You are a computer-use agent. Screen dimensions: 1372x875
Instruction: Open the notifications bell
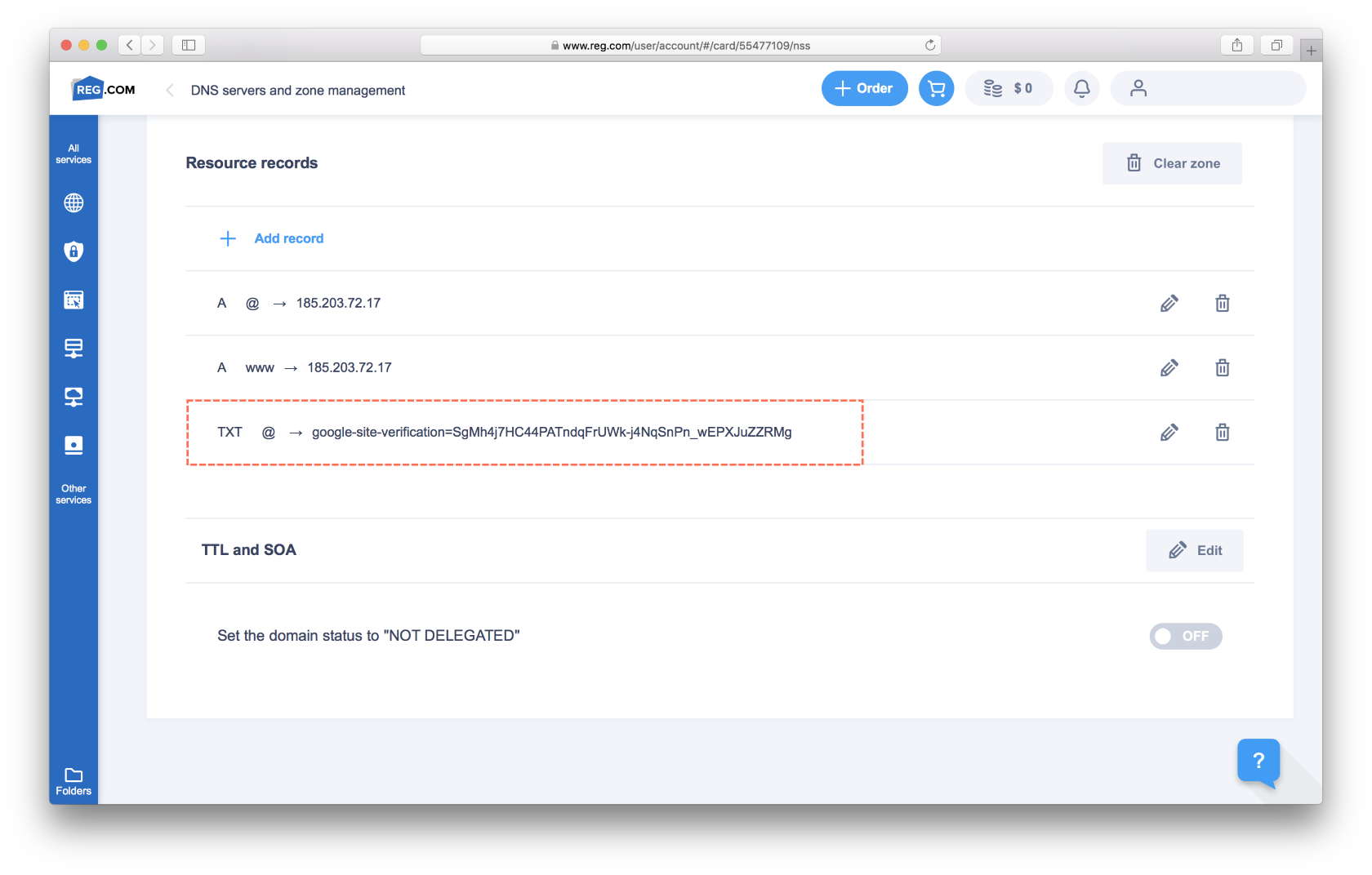click(1081, 88)
